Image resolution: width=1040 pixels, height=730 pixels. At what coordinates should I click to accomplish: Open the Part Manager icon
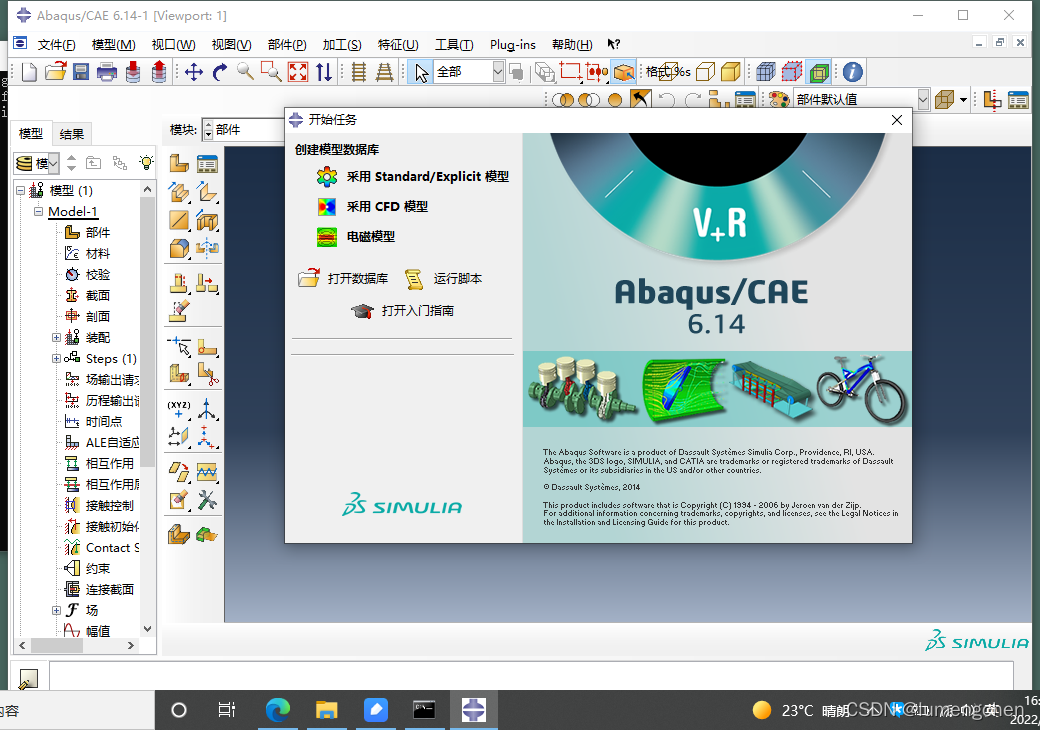[x=207, y=164]
